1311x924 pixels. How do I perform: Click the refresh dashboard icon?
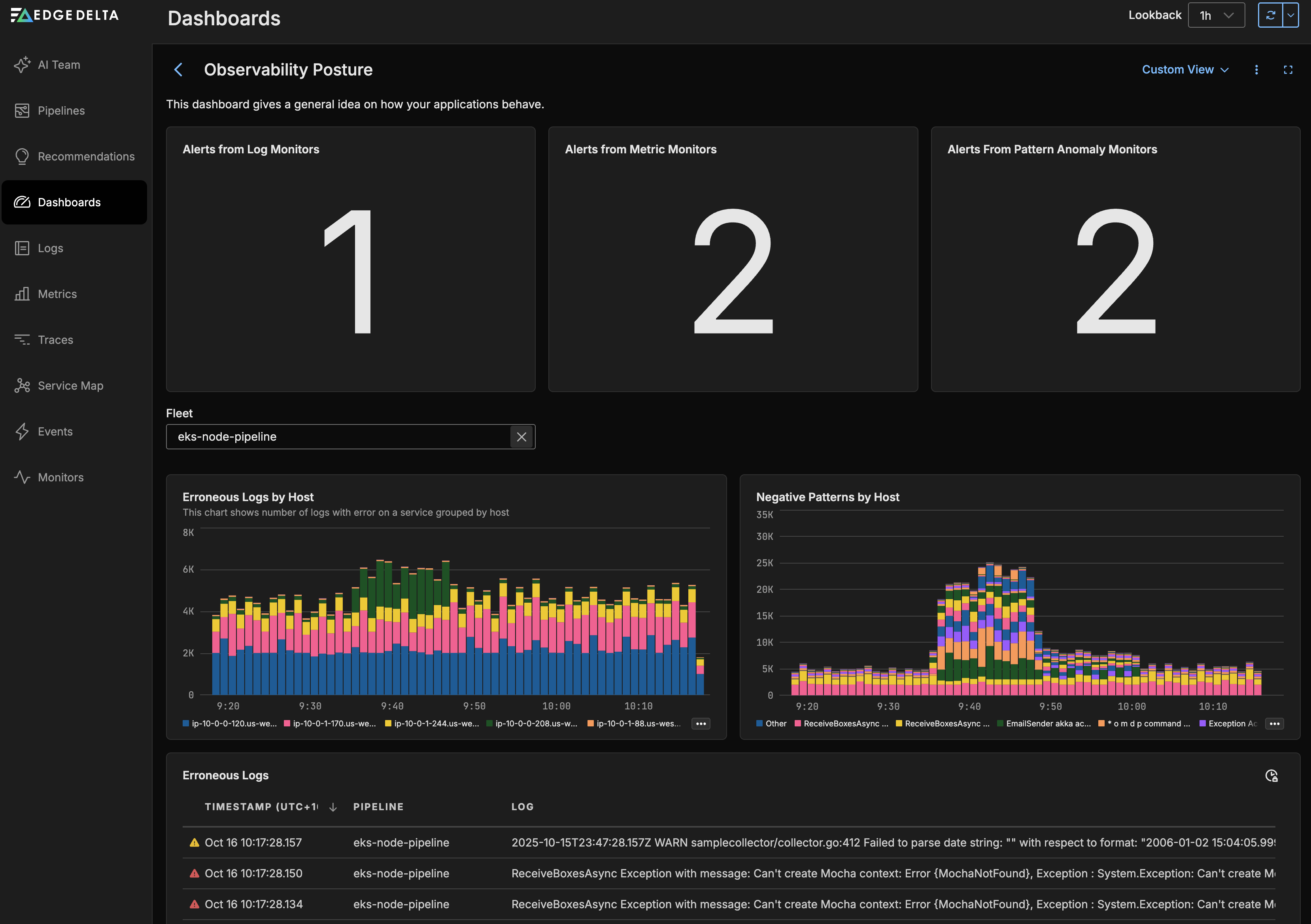[1270, 15]
